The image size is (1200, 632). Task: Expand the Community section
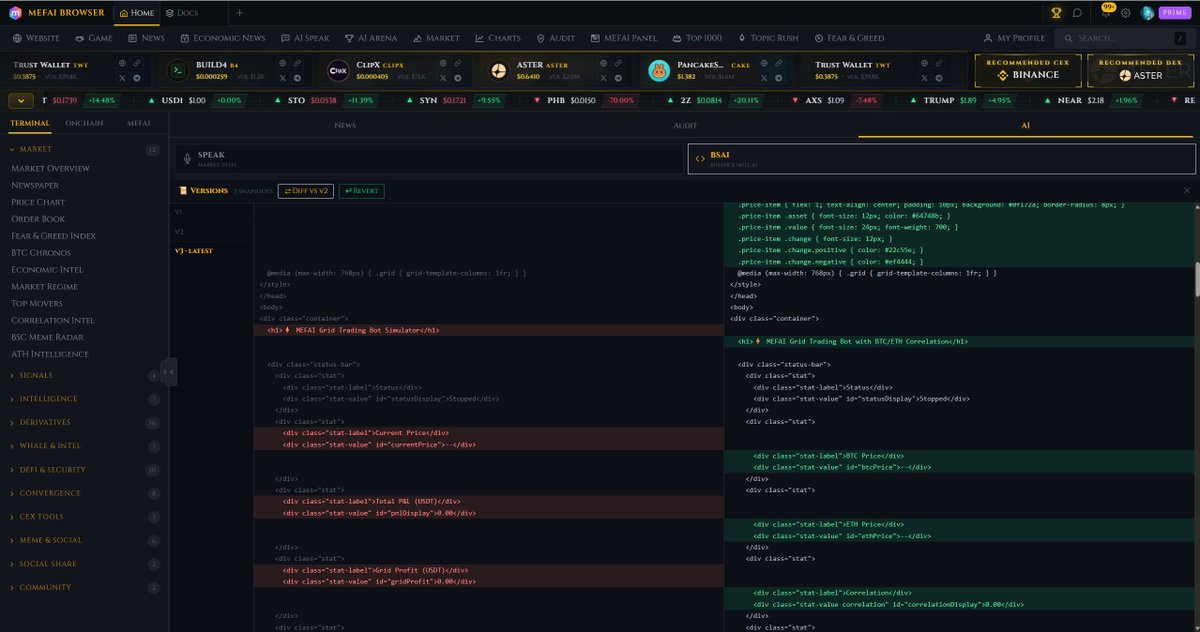click(x=84, y=587)
